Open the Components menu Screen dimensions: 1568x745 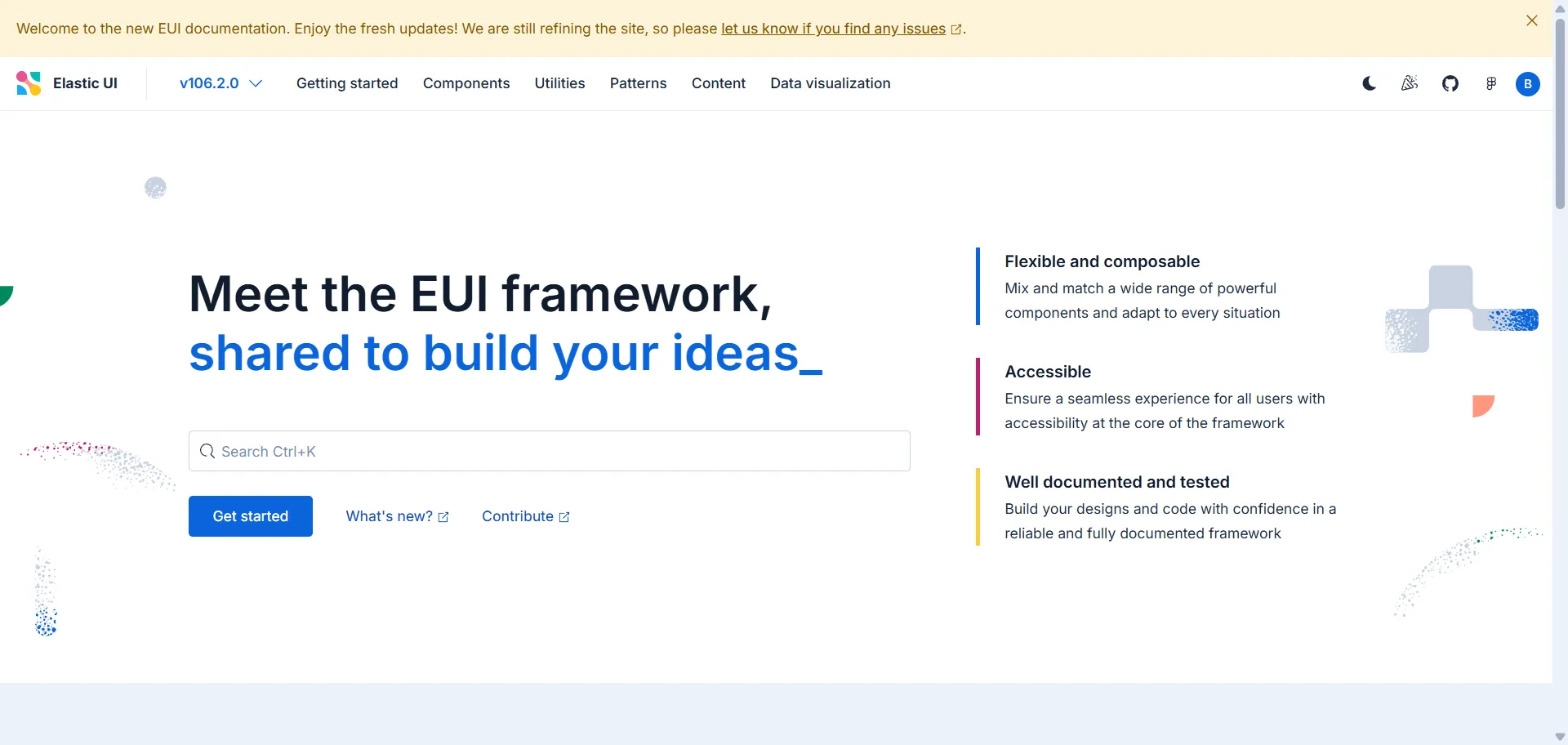[466, 83]
